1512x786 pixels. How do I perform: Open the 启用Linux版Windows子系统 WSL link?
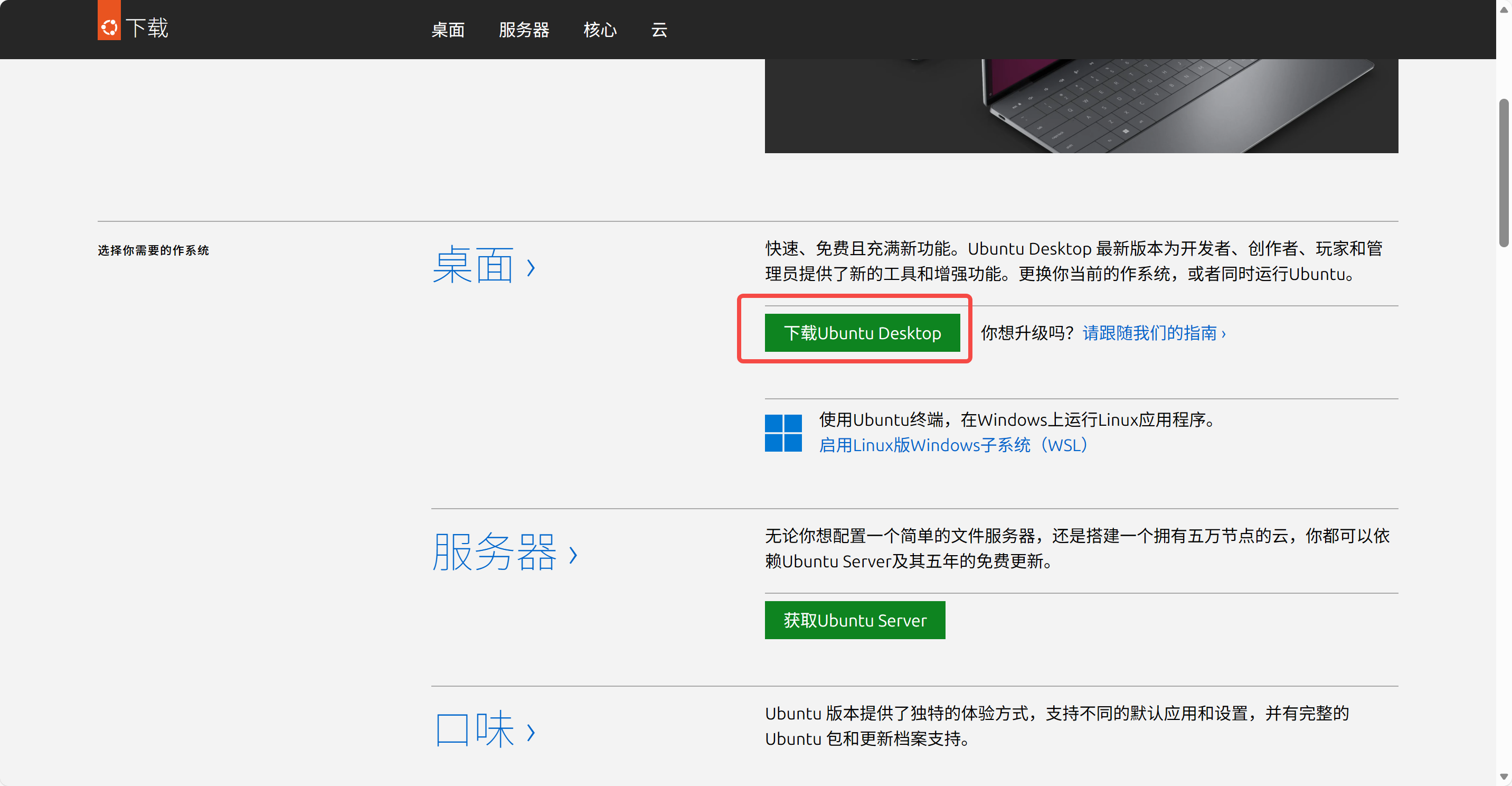click(x=954, y=445)
